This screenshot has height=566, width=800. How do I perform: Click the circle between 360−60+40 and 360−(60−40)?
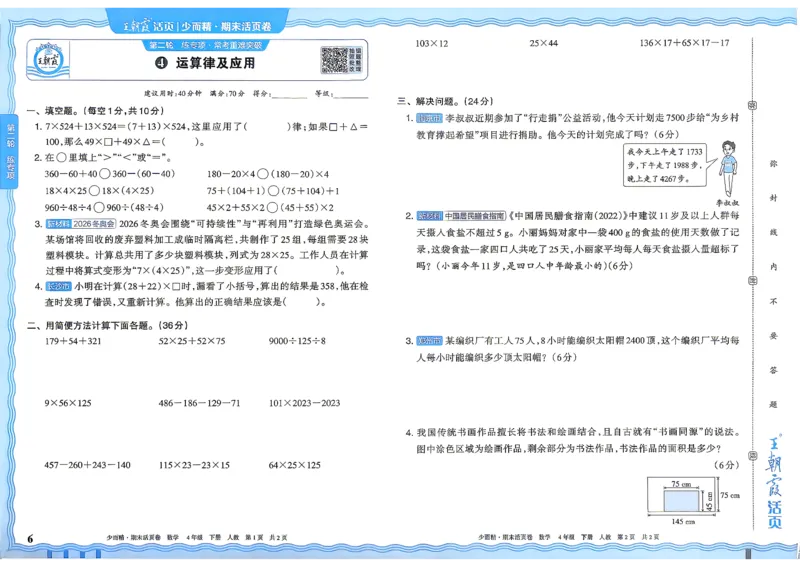click(105, 174)
